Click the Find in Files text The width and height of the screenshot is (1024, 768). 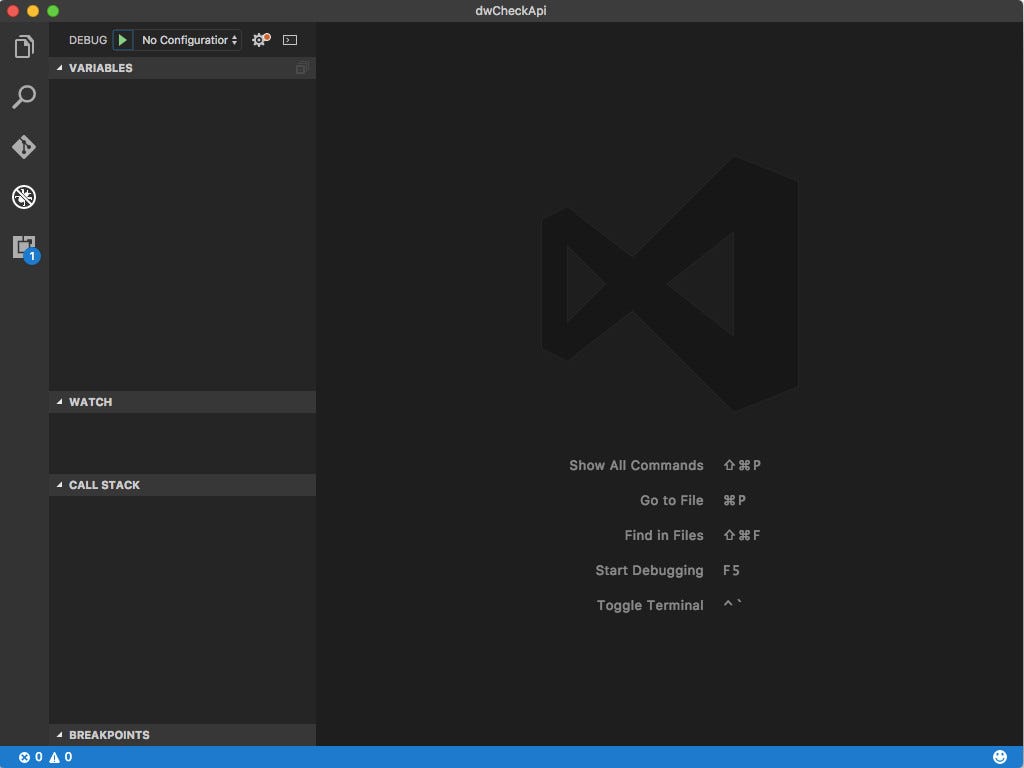point(664,535)
